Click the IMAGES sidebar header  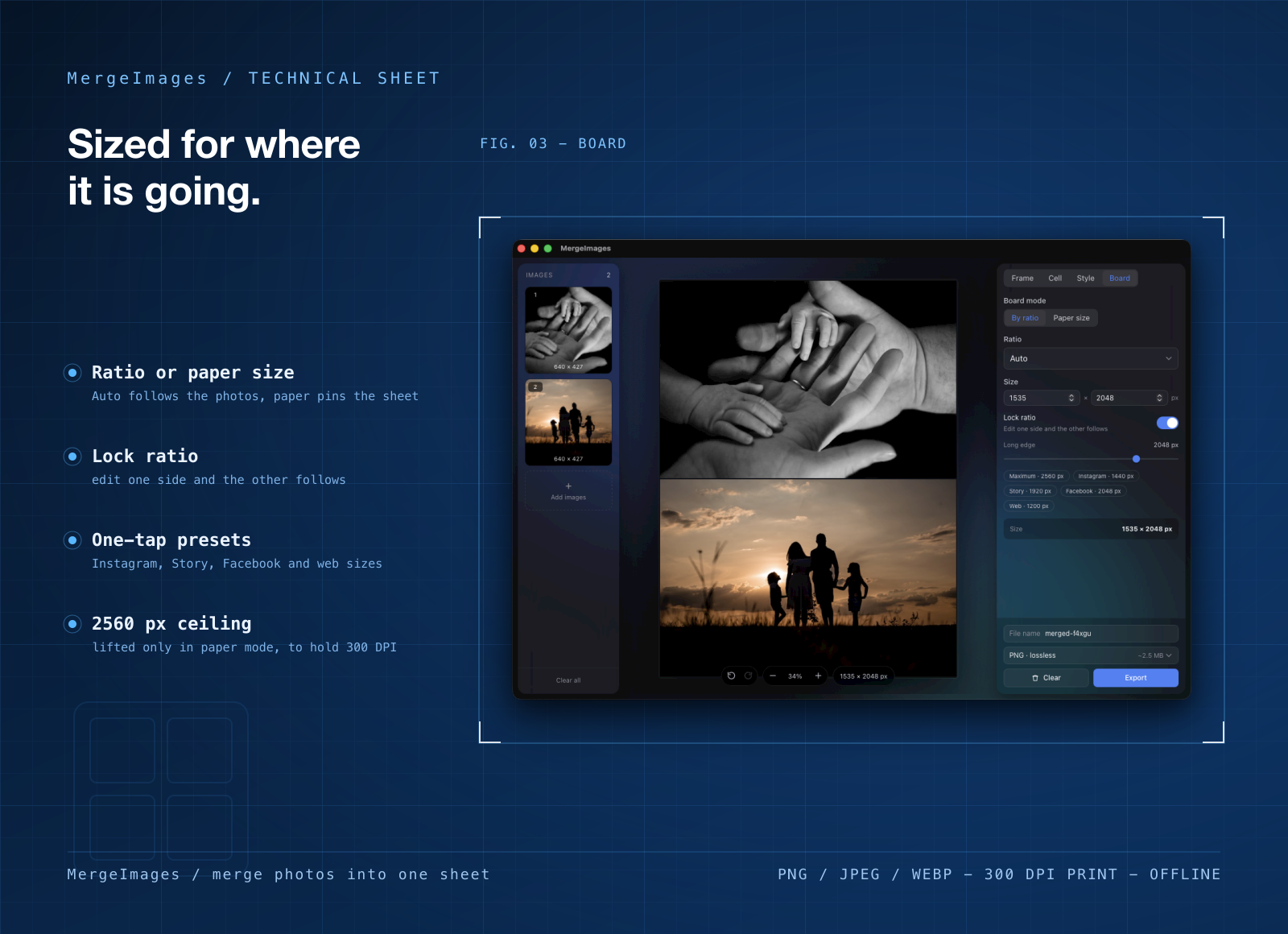point(539,275)
